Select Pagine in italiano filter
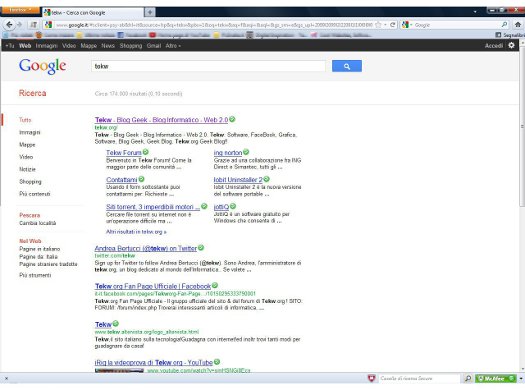This screenshot has width=525, height=390. point(40,249)
